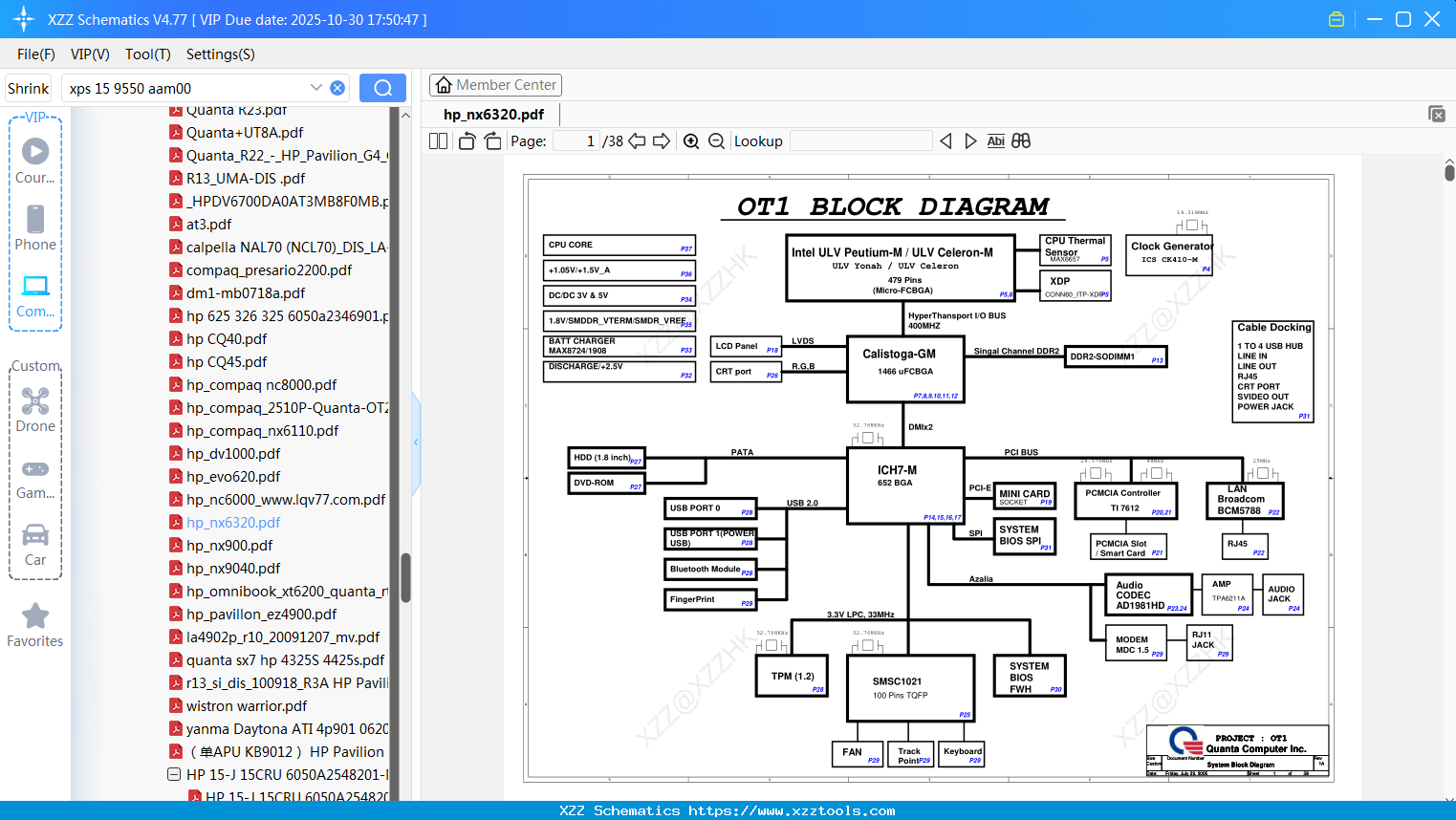Click the Shrink button
The image size is (1456, 820).
28,88
